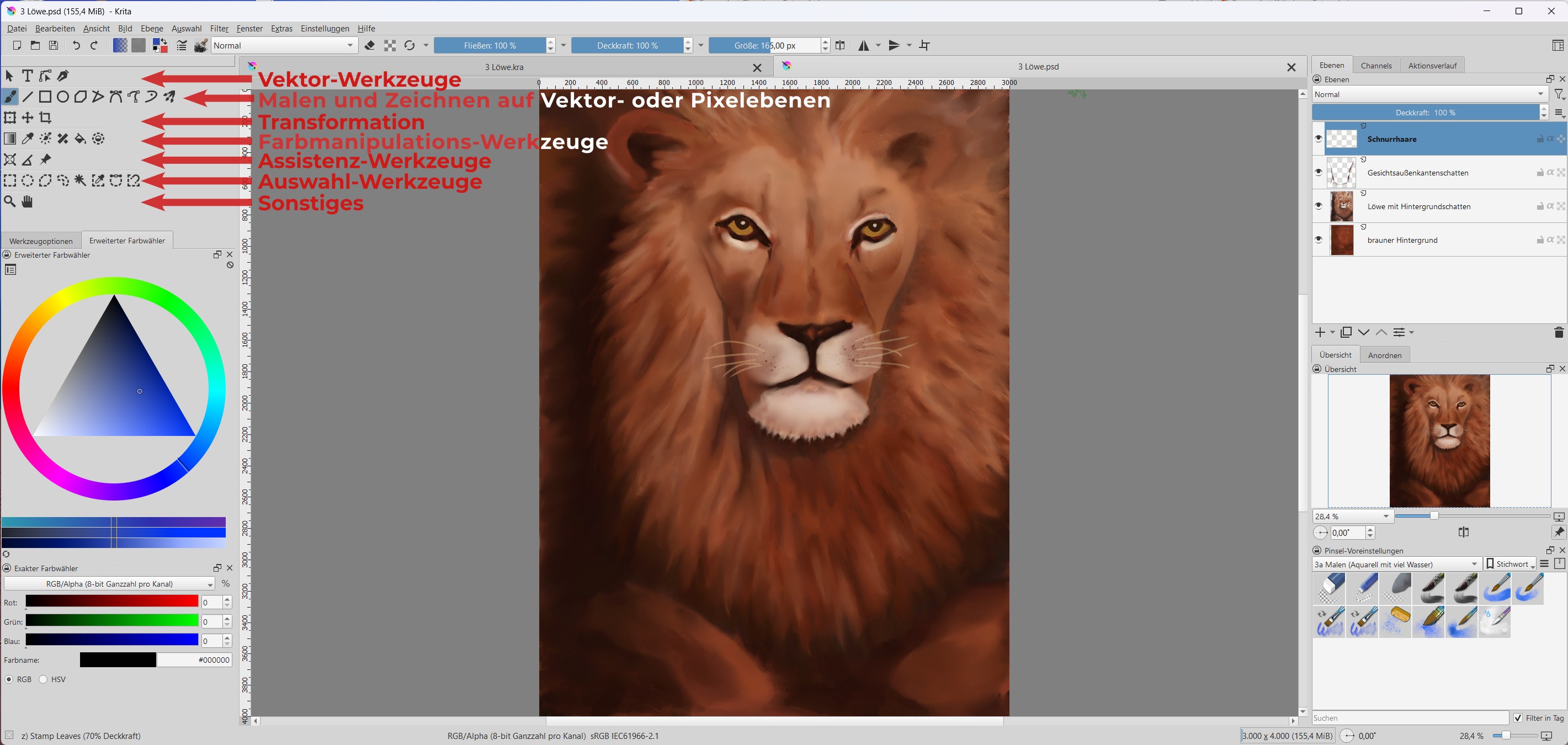Select the HSV radio button
This screenshot has width=1568, height=745.
(x=43, y=679)
